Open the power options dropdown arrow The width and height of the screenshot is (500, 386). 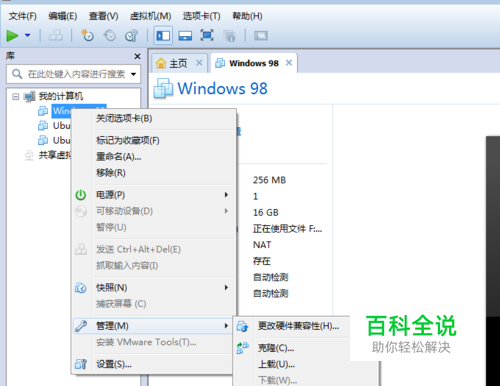[28, 35]
